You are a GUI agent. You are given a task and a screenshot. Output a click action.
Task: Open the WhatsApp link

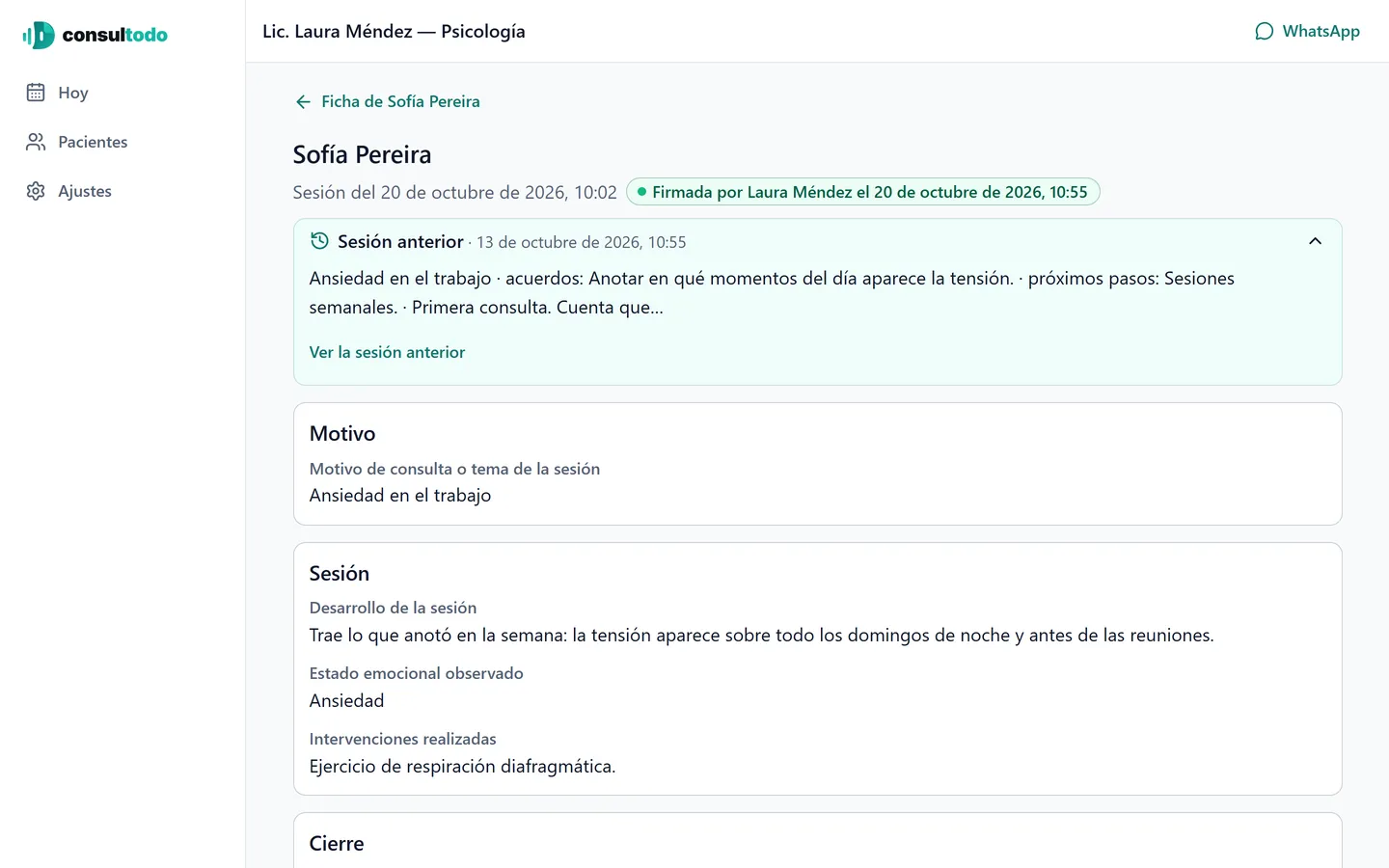point(1307,31)
